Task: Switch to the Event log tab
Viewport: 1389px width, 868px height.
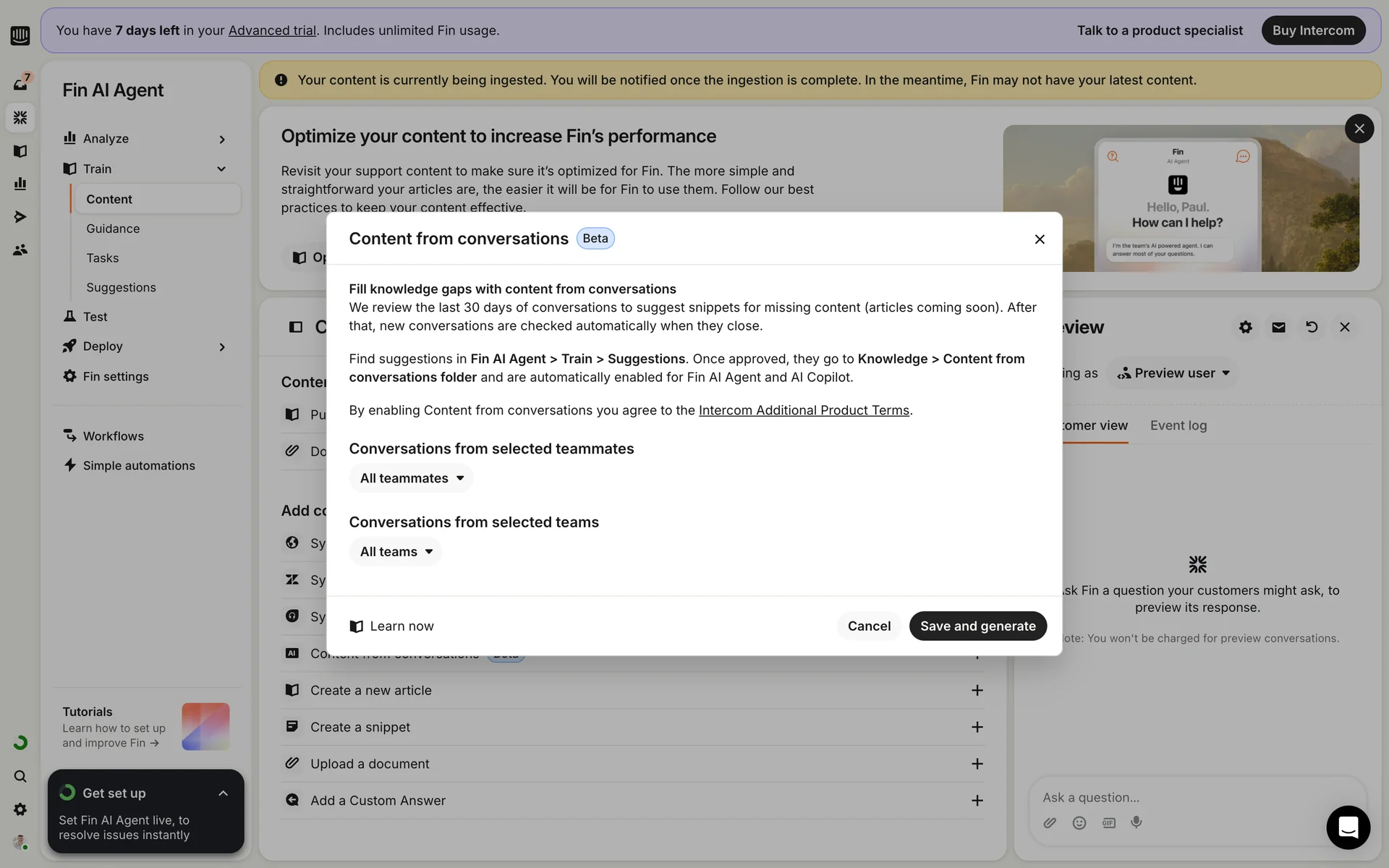Action: coord(1178,425)
